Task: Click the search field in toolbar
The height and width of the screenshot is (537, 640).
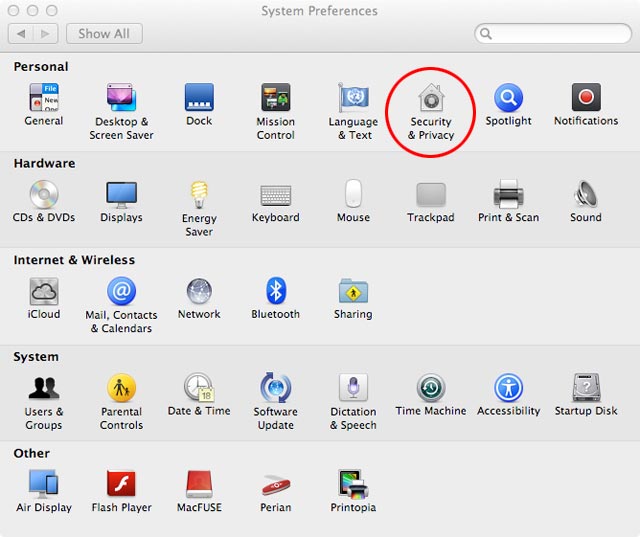Action: 555,34
